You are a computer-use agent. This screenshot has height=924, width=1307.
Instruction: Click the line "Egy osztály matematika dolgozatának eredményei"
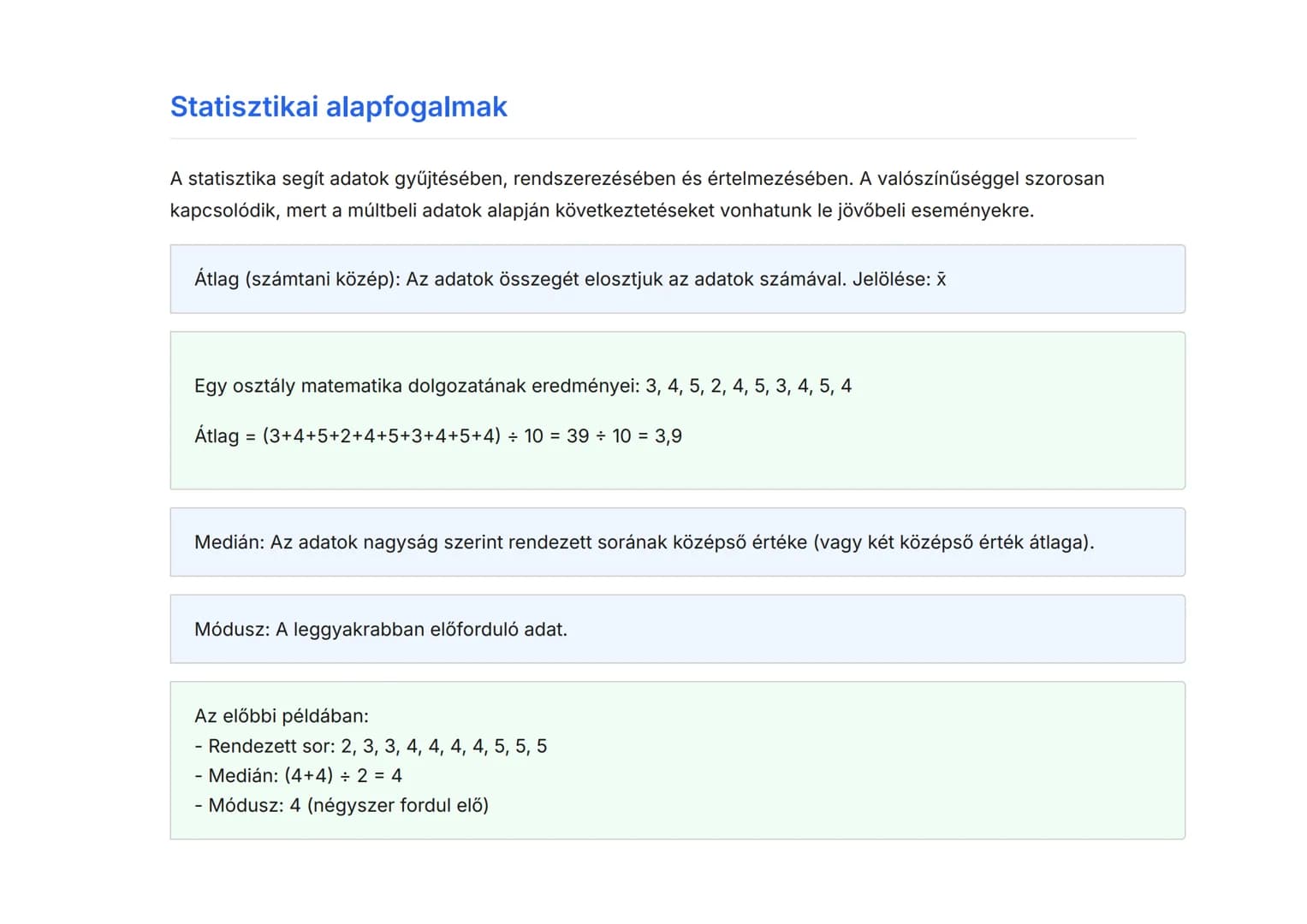(x=416, y=386)
